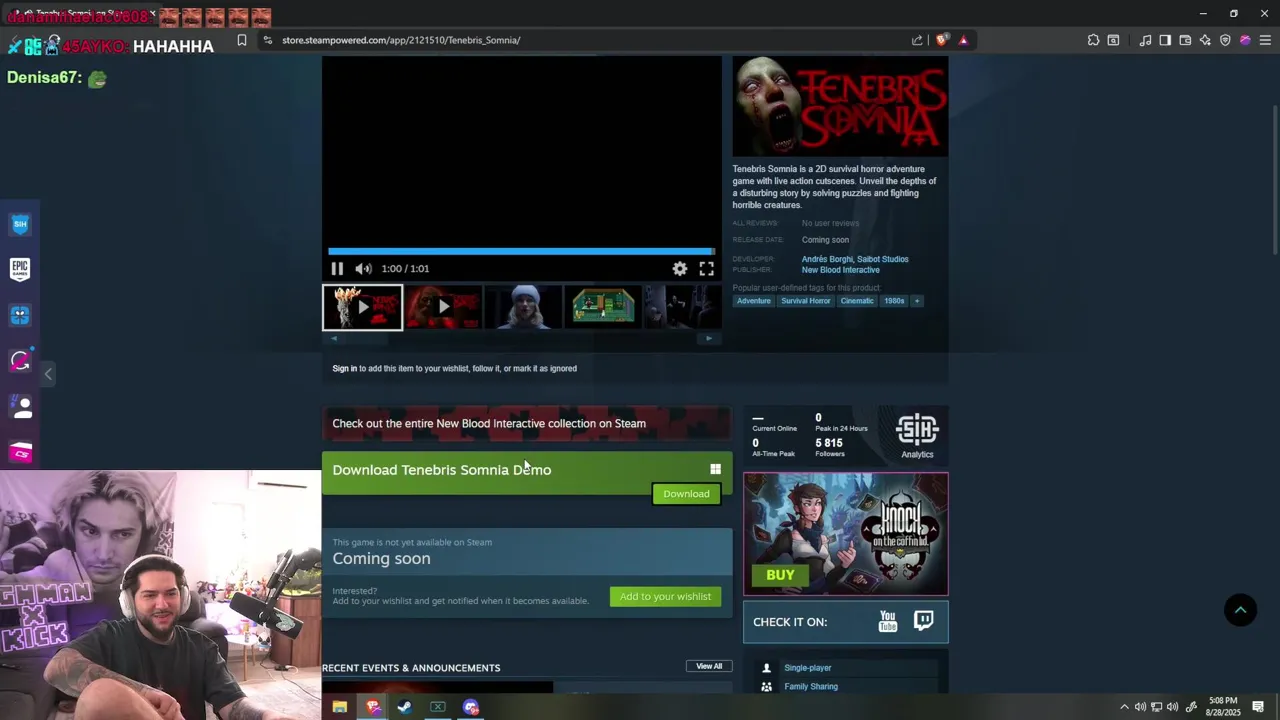Open New Blood Interactive publisher link
1280x720 pixels.
[840, 270]
